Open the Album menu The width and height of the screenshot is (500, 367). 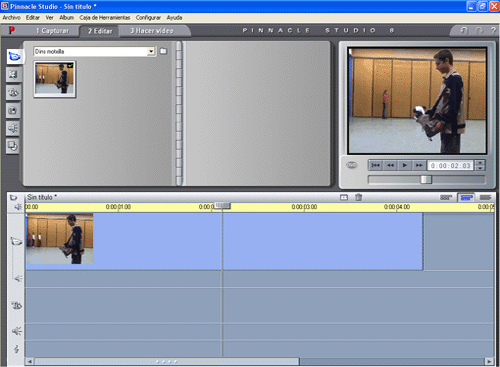[x=66, y=18]
